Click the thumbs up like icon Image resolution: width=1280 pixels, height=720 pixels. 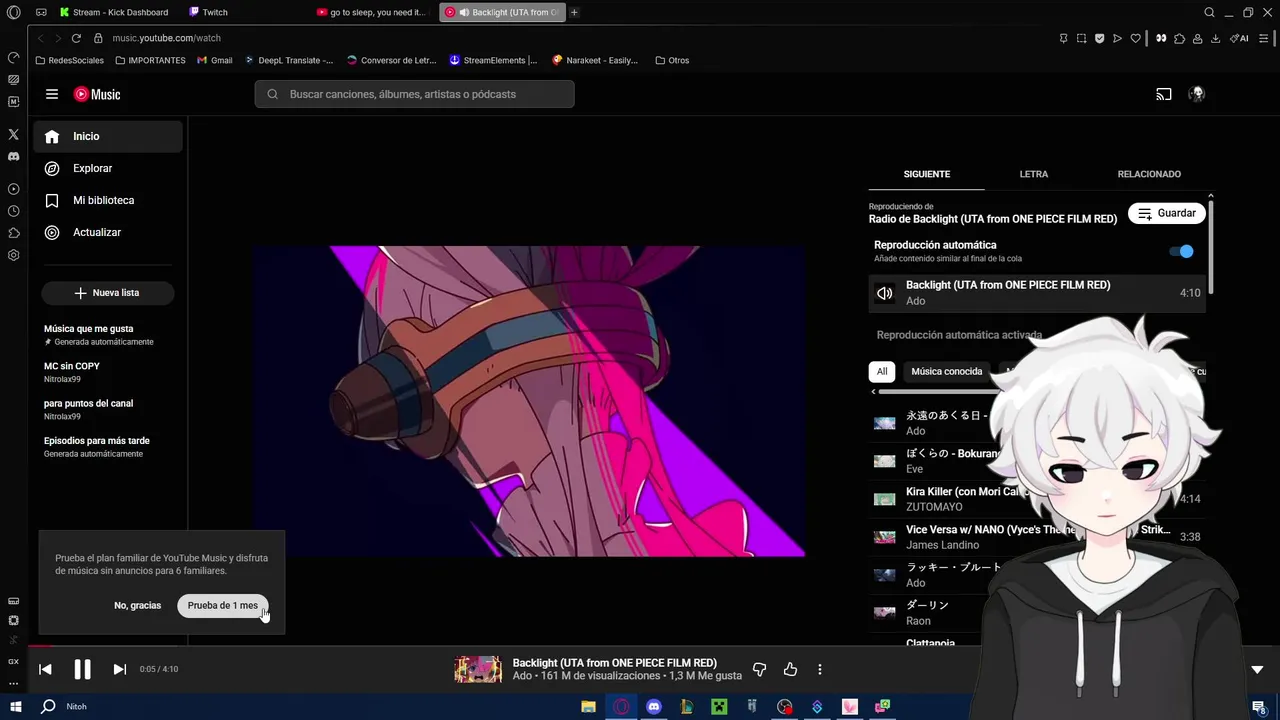click(x=790, y=669)
